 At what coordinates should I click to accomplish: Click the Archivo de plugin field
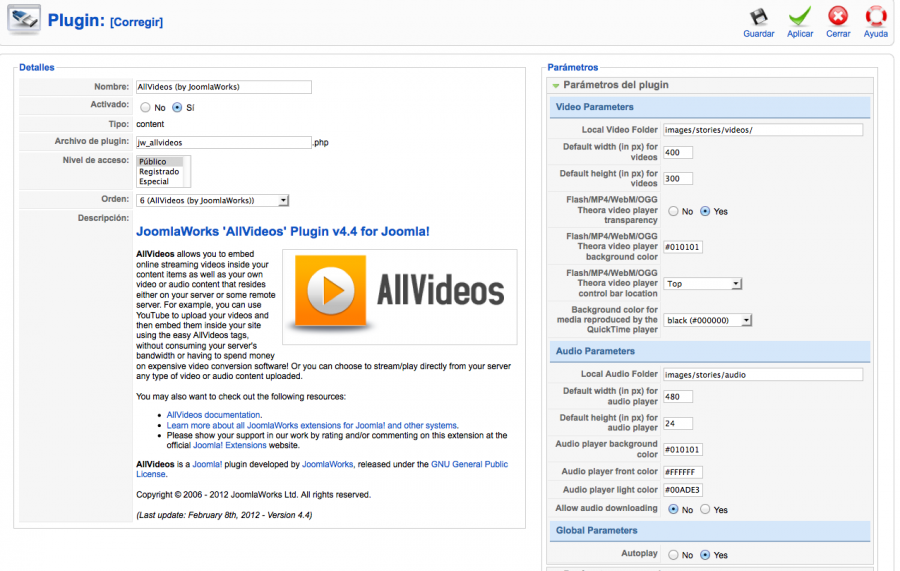[x=224, y=142]
